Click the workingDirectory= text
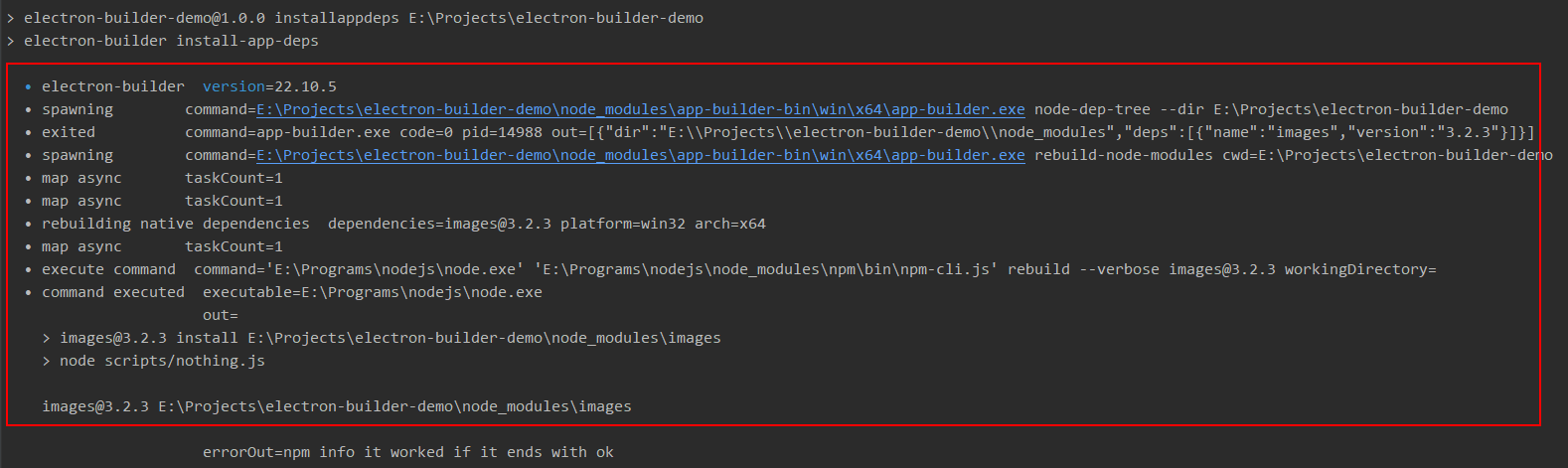The image size is (1568, 468). click(1360, 269)
